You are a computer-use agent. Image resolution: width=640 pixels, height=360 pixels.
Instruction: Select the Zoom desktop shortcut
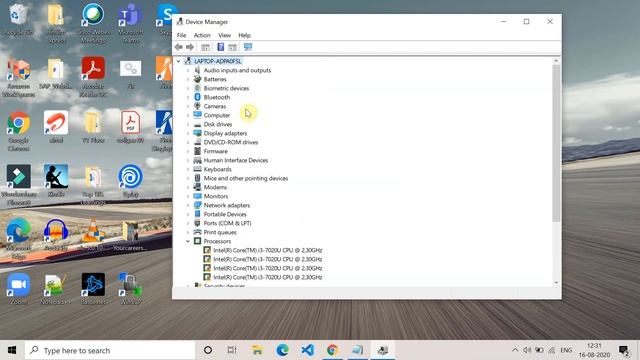point(18,289)
